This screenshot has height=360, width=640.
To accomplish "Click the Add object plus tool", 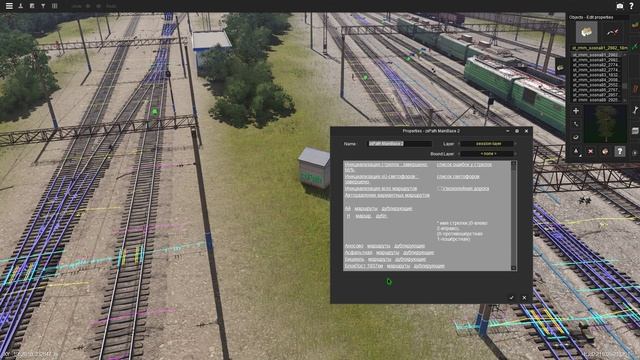I will click(x=576, y=111).
